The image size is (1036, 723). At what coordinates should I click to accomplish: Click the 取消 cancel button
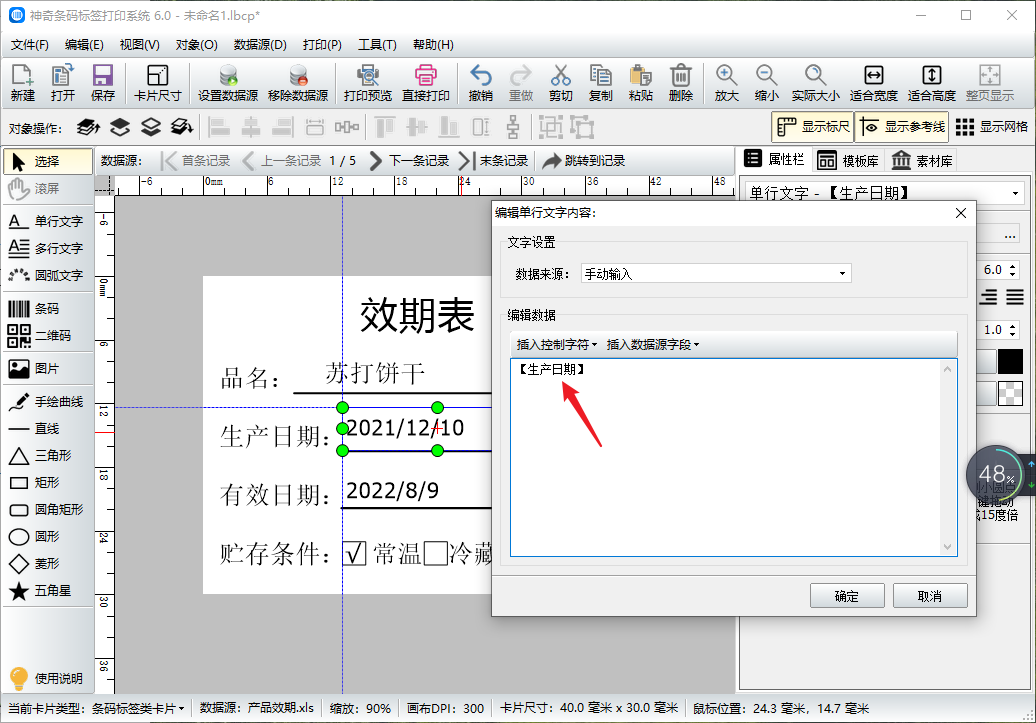[930, 596]
